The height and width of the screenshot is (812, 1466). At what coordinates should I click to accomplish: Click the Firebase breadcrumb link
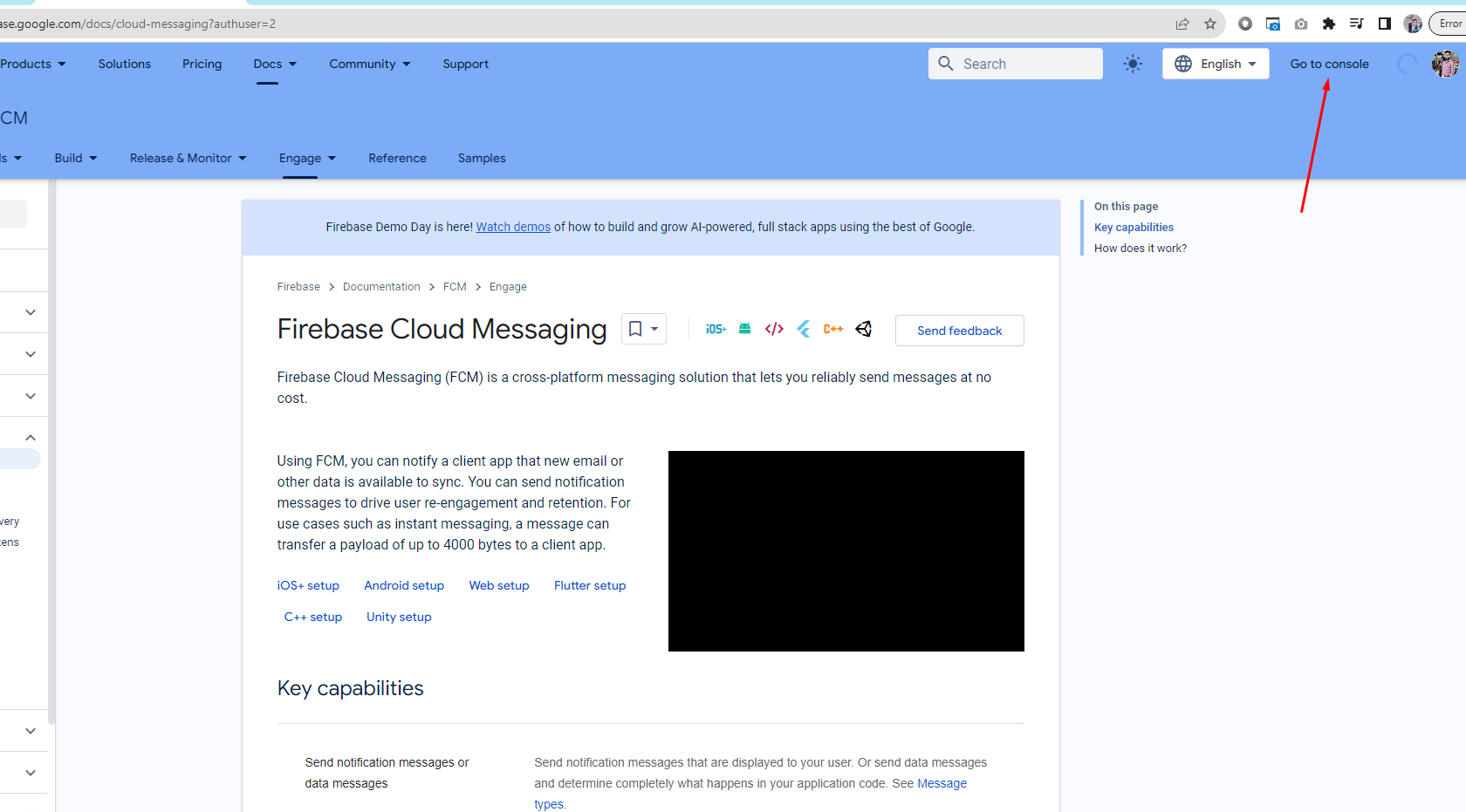click(298, 287)
